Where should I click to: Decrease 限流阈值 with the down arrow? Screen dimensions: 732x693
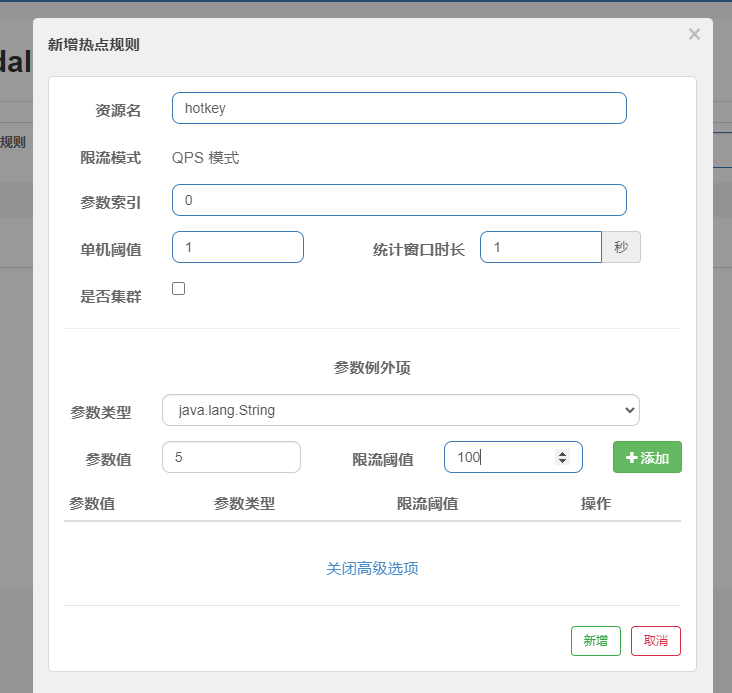[x=562, y=462]
